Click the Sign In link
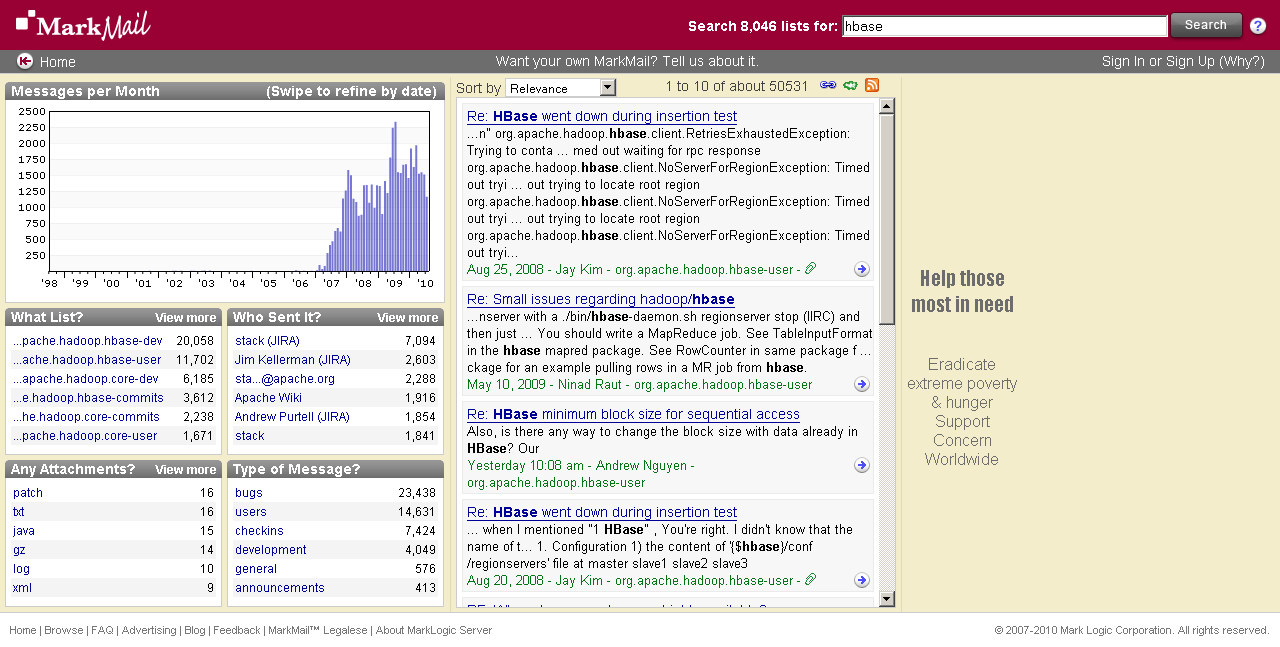This screenshot has height=647, width=1280. (x=1123, y=61)
